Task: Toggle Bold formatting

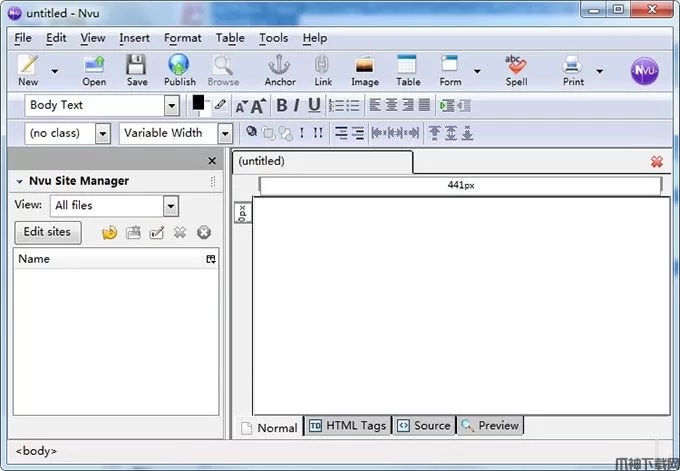Action: pos(282,105)
